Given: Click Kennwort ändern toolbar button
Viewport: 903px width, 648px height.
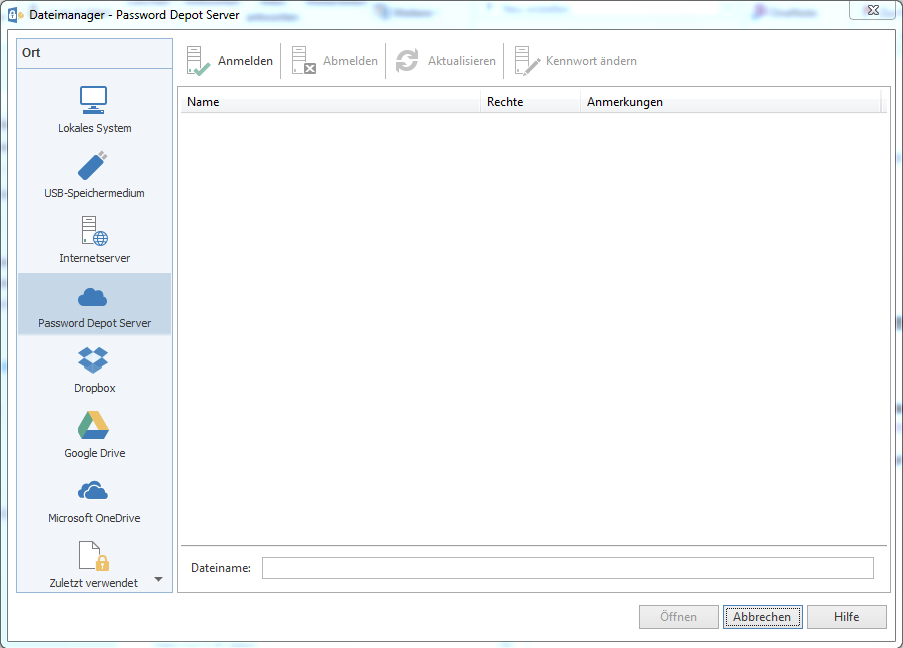Looking at the screenshot, I should tap(575, 60).
